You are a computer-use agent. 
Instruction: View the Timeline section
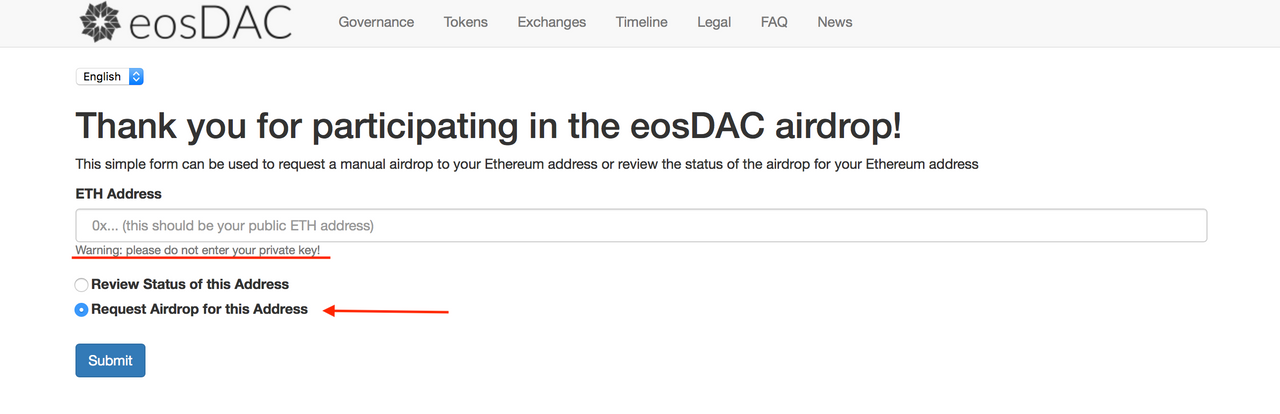tap(641, 22)
